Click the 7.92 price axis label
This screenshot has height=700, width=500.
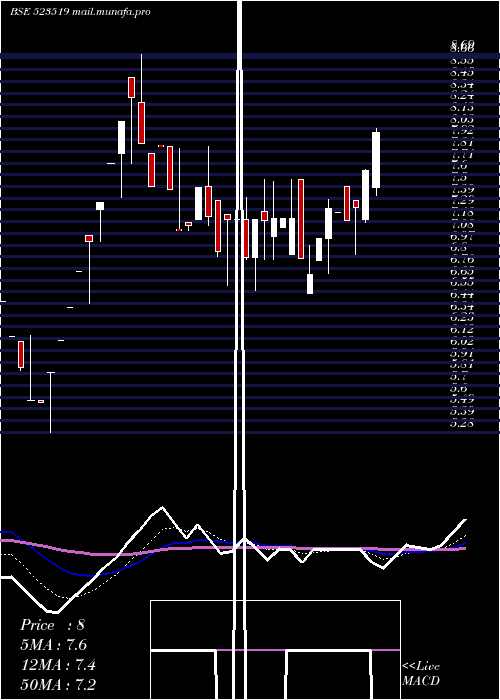pos(462,131)
